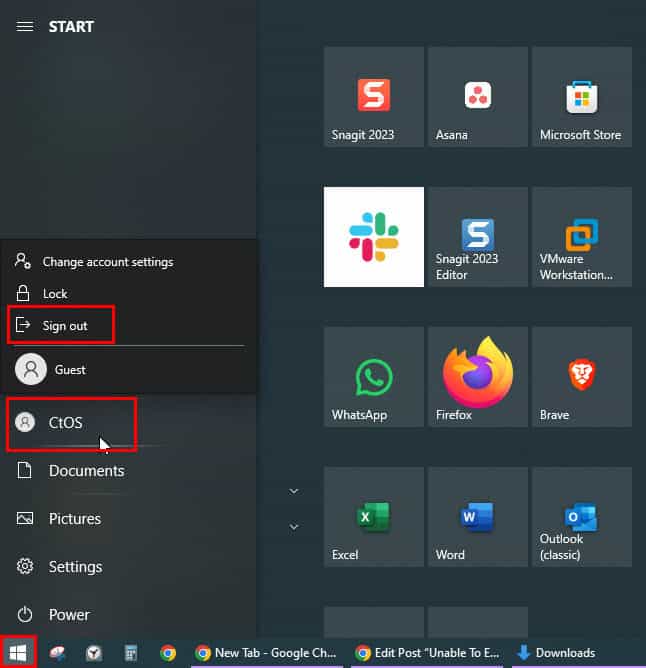Open the calculator icon in taskbar
Viewport: 646px width, 668px height.
pos(131,653)
